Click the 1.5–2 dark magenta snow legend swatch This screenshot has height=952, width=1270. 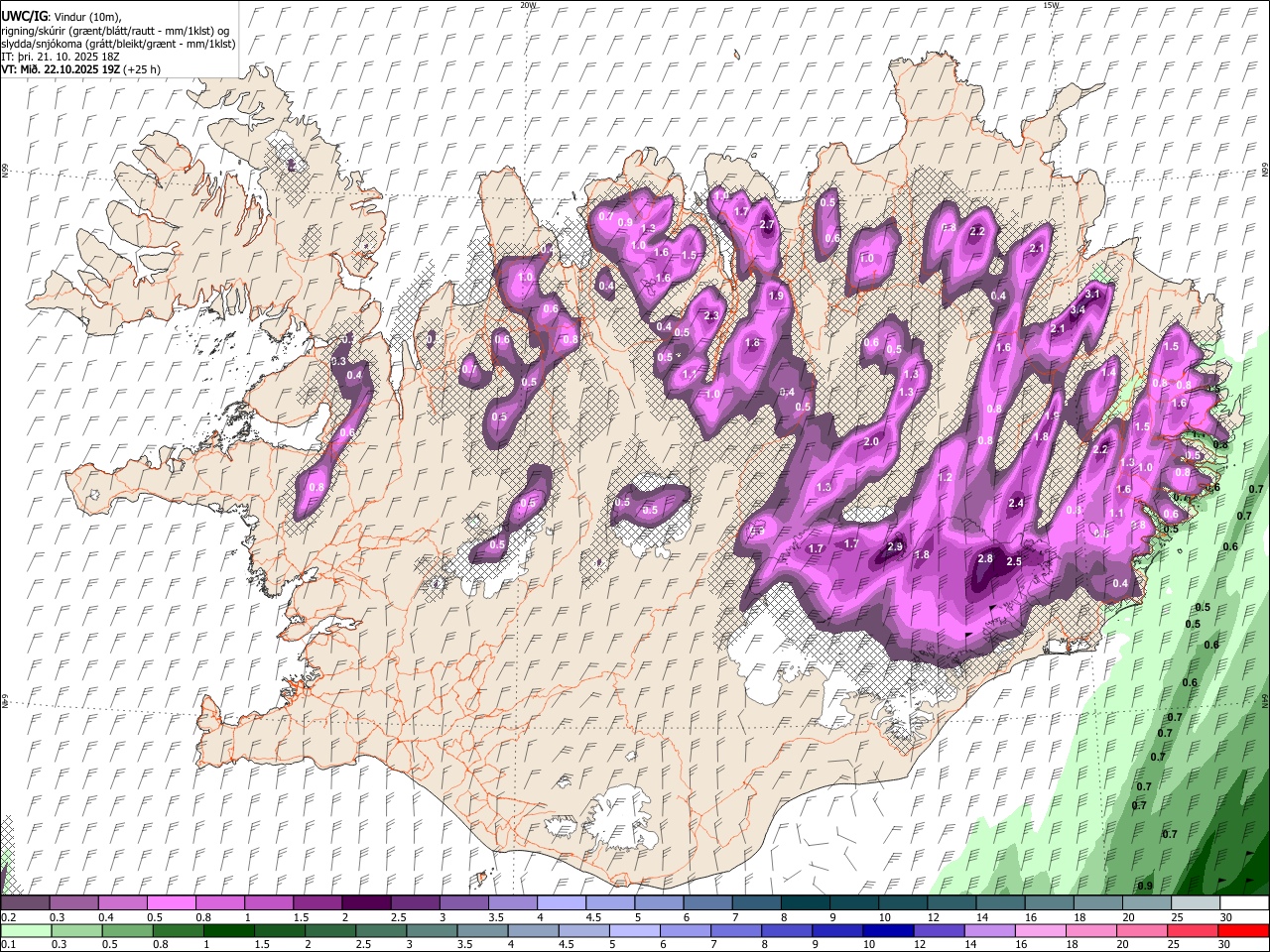(317, 902)
